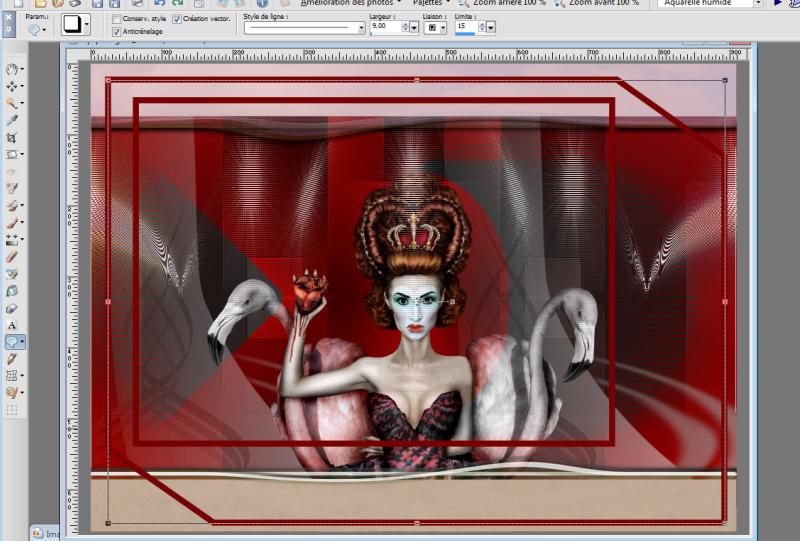Image resolution: width=800 pixels, height=541 pixels.
Task: Click the rotation handle beside the selection pivot
Action: pyautogui.click(x=452, y=302)
